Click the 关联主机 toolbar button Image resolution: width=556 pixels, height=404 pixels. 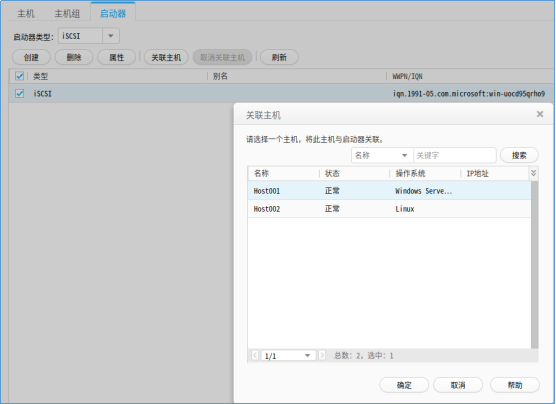point(166,57)
